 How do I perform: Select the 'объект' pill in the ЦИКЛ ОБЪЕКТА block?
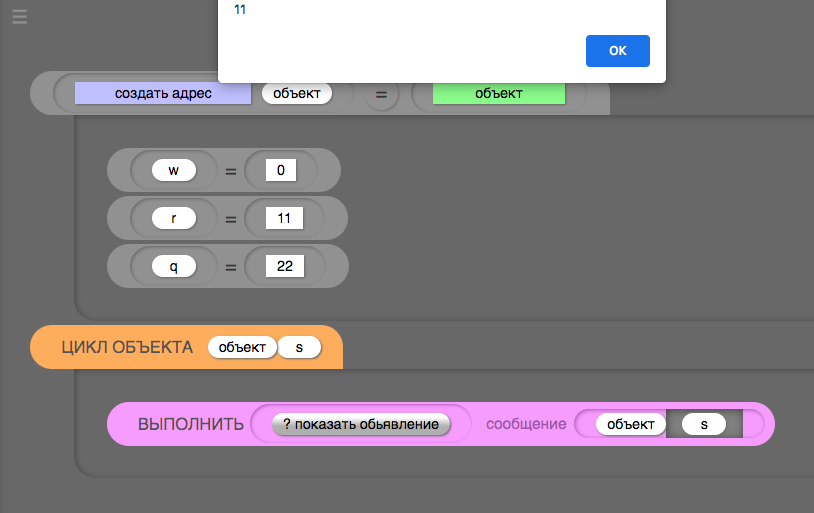pos(242,347)
